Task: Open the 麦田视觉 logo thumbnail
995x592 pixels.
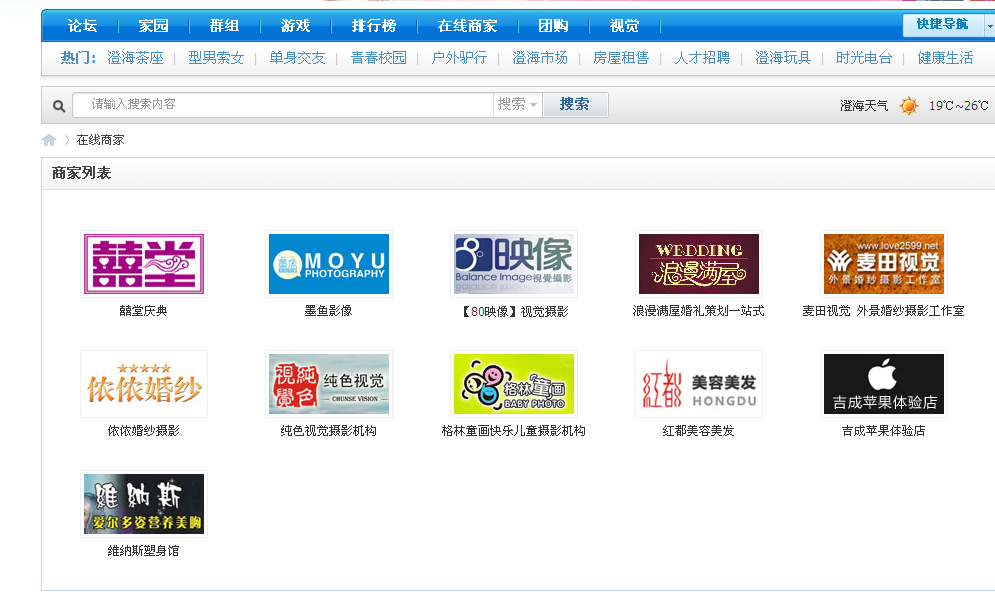Action: pos(884,264)
